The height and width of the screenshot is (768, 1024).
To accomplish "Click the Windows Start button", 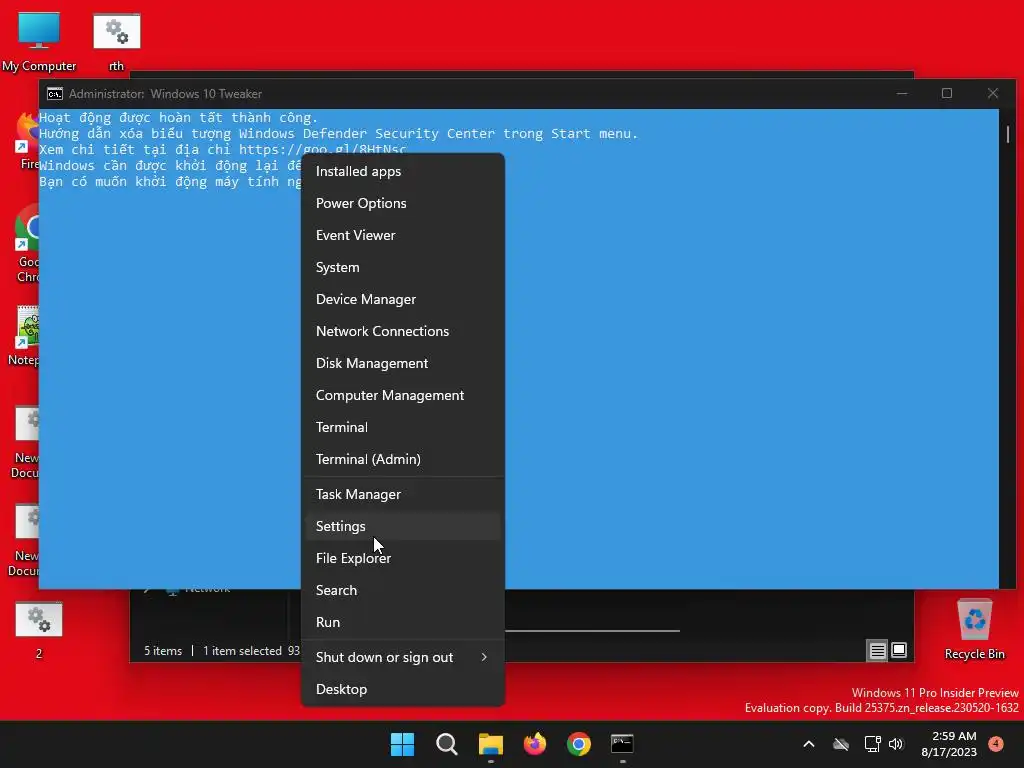I will point(402,744).
